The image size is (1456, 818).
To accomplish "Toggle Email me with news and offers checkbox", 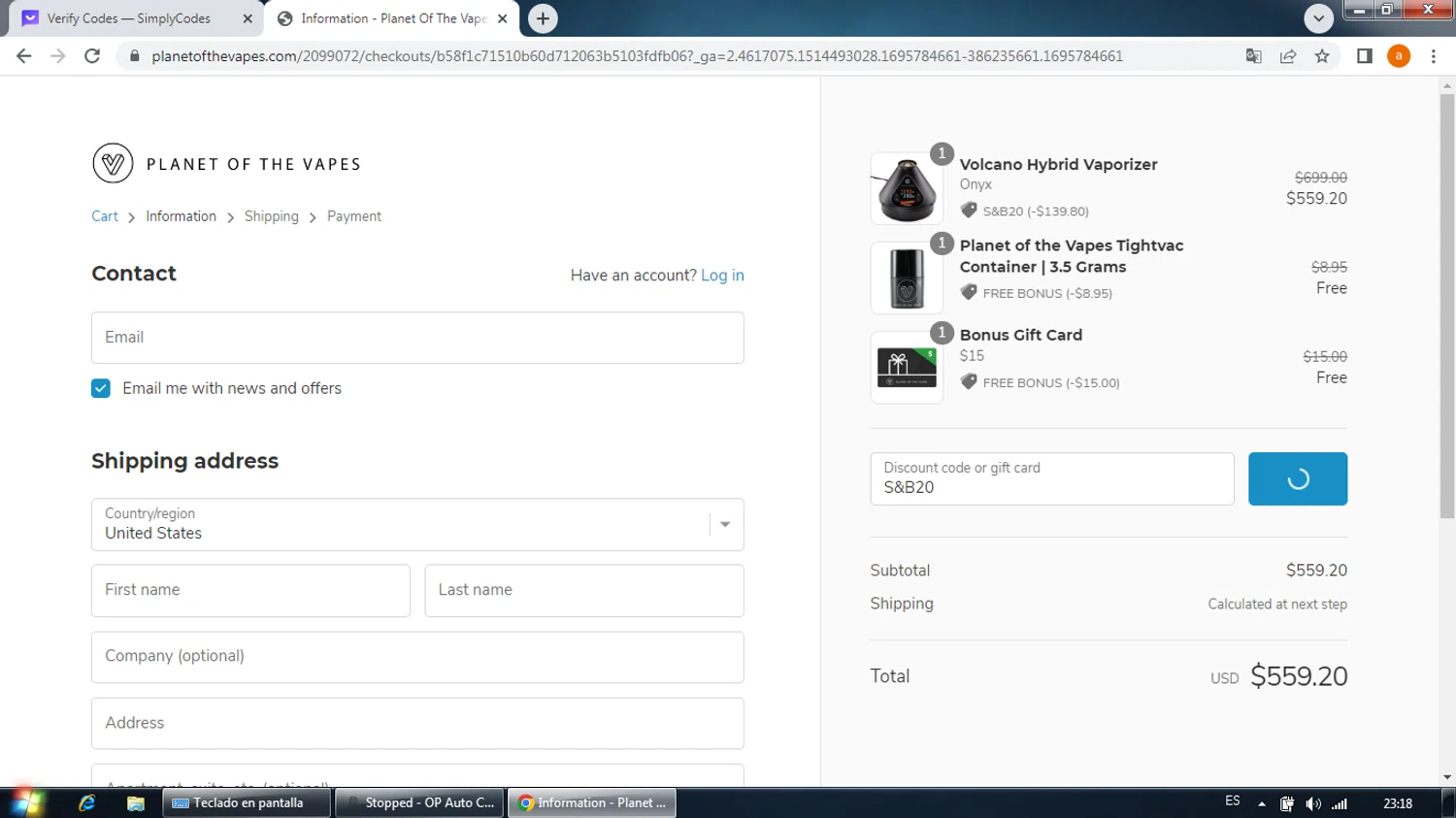I will (101, 388).
